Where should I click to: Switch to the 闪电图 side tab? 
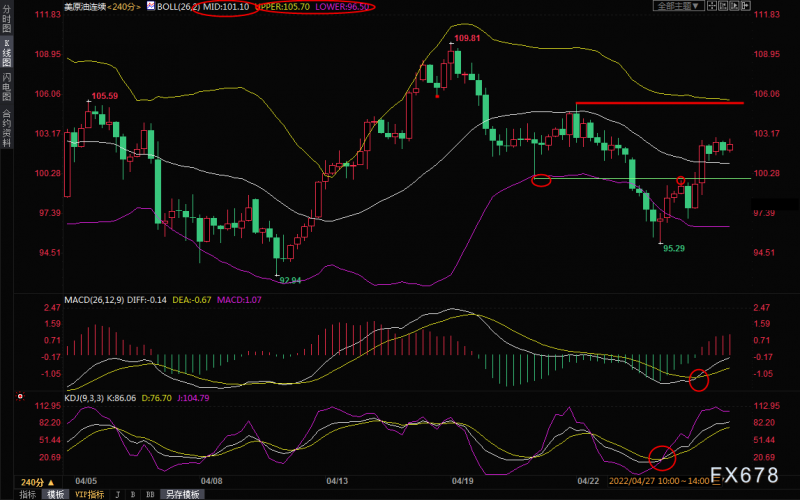(7, 84)
